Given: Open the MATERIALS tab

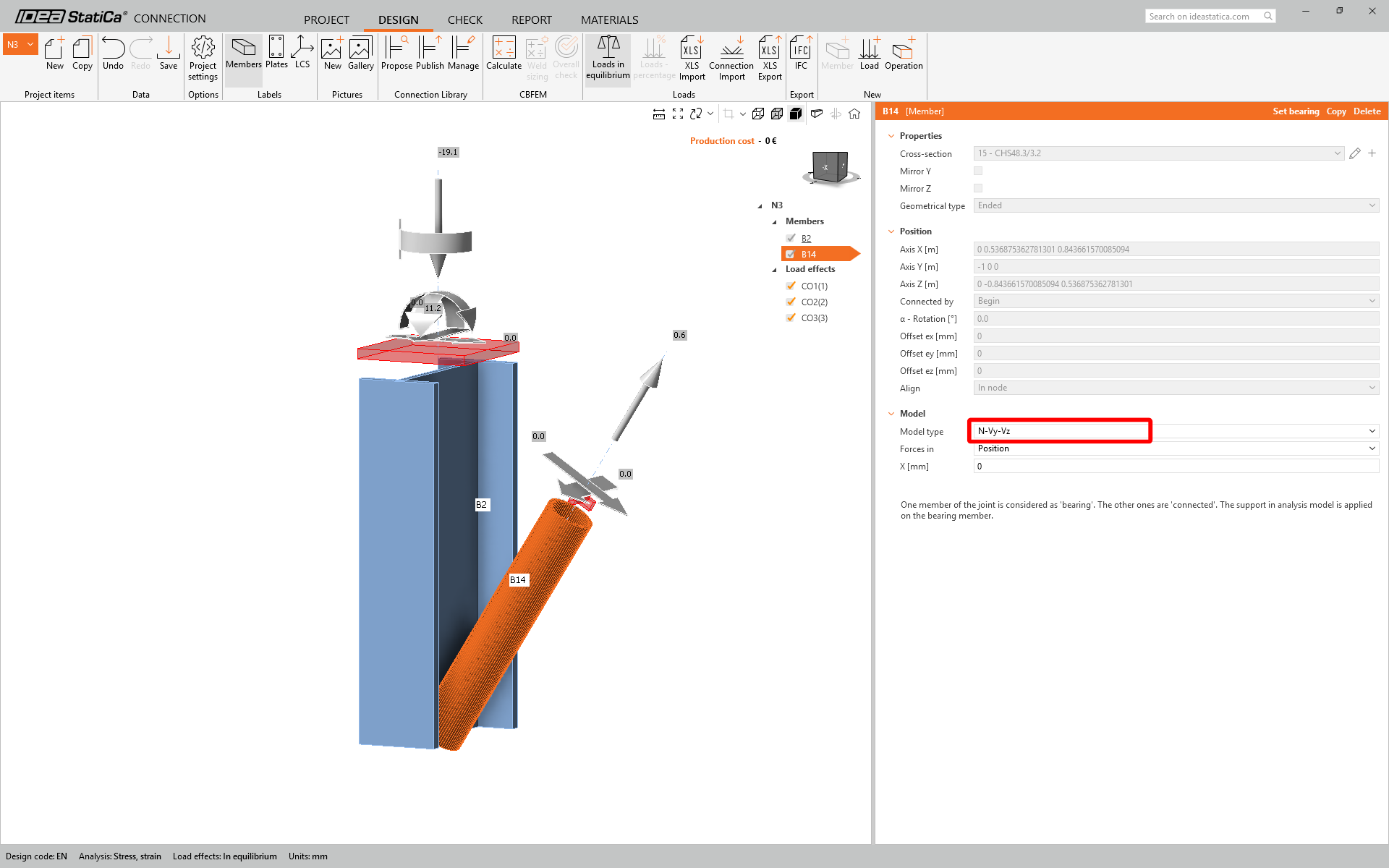Looking at the screenshot, I should tap(609, 20).
